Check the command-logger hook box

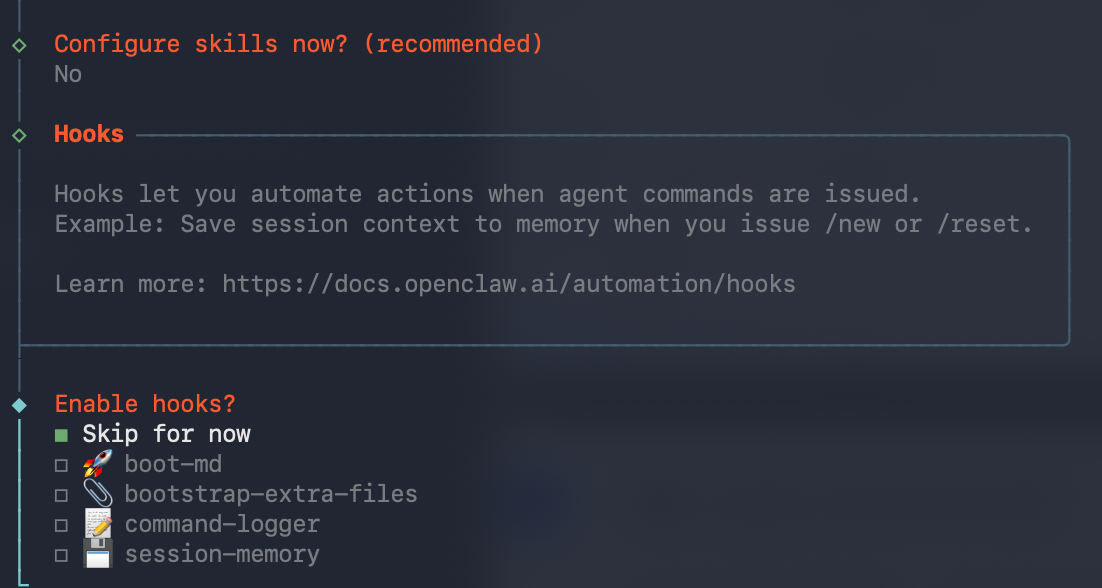(x=62, y=525)
